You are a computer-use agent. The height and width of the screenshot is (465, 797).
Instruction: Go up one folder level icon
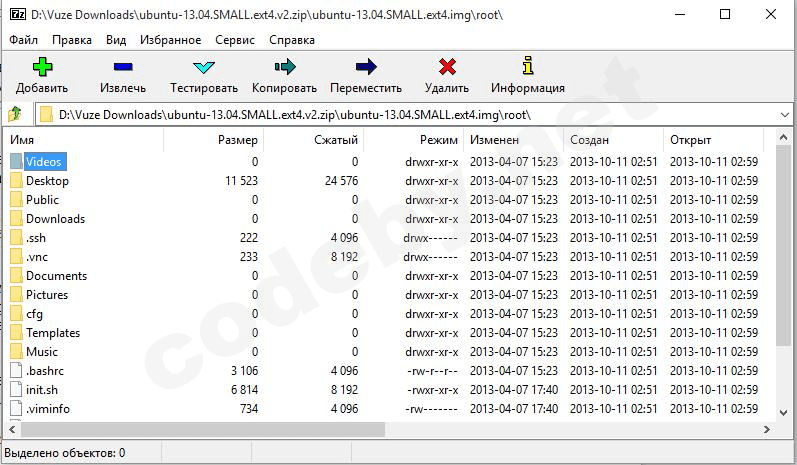(15, 114)
